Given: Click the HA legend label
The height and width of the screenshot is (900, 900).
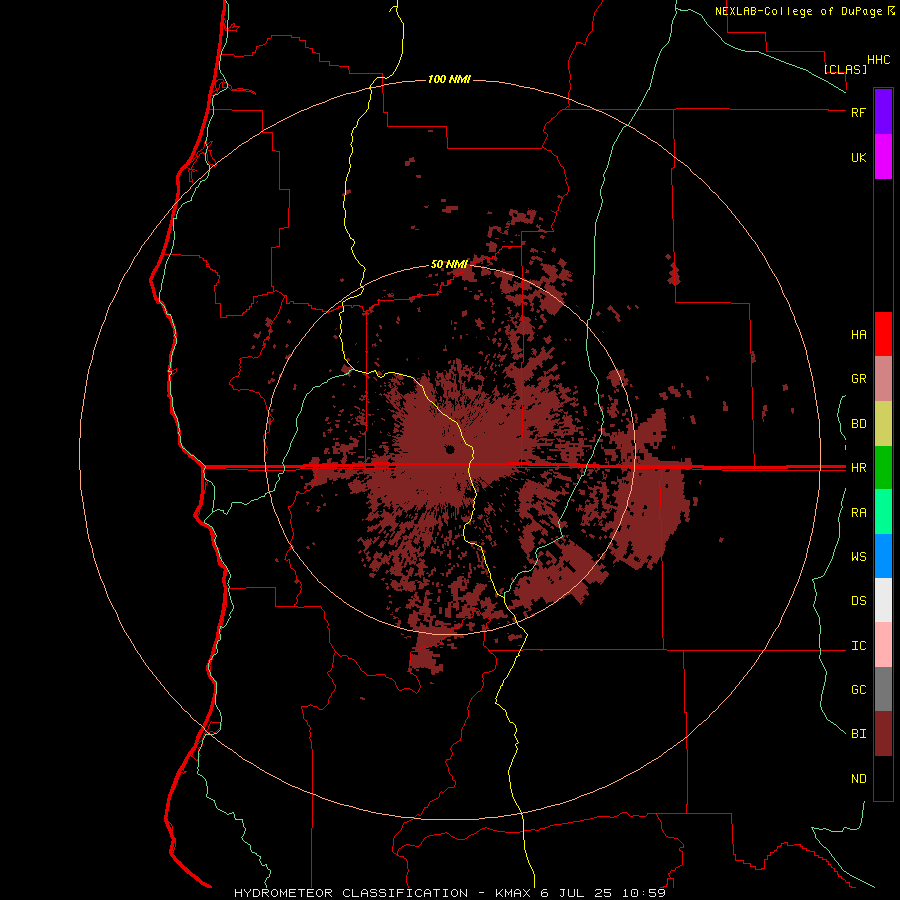Looking at the screenshot, I should tap(858, 335).
